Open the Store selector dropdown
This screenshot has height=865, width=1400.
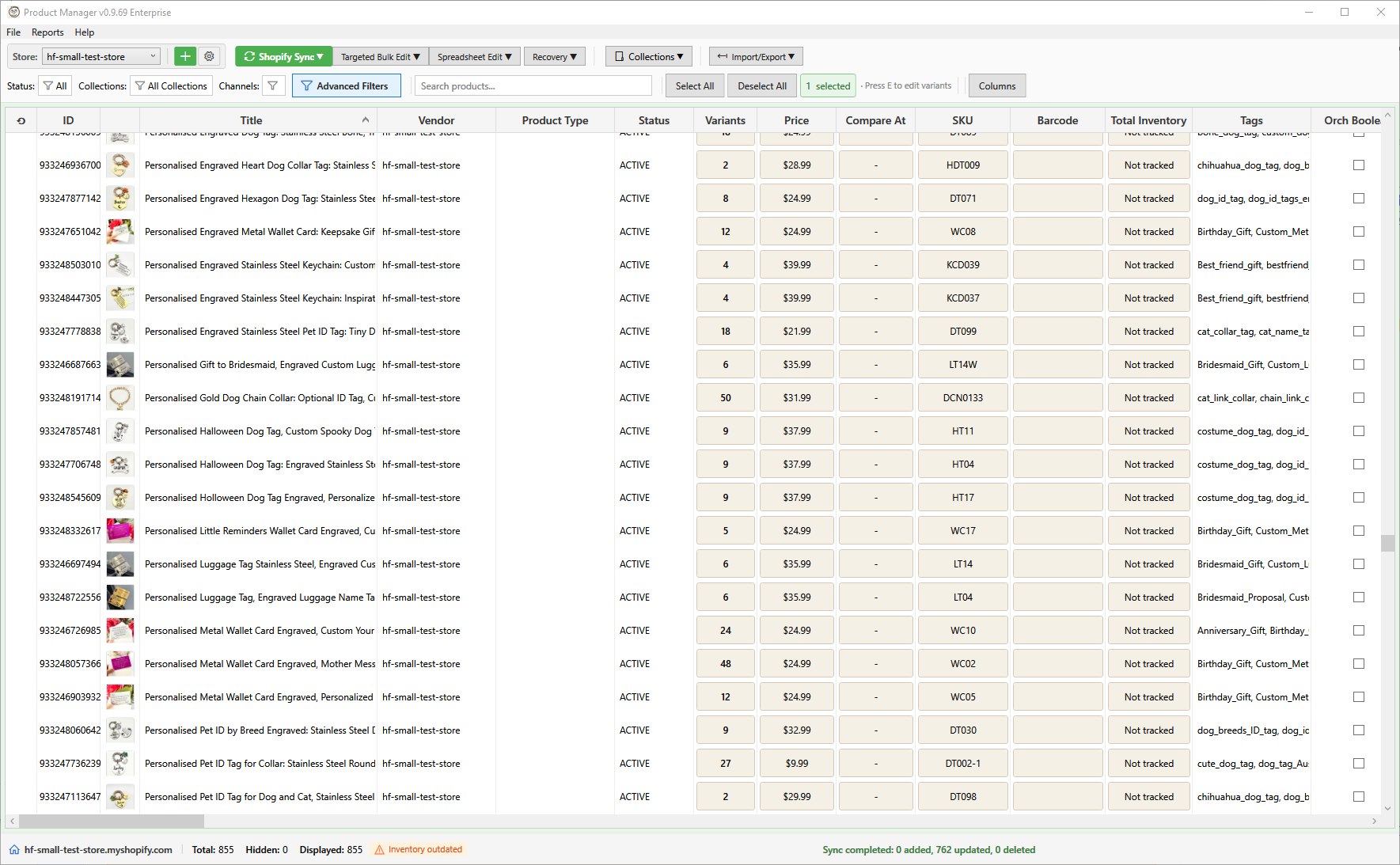pos(101,56)
